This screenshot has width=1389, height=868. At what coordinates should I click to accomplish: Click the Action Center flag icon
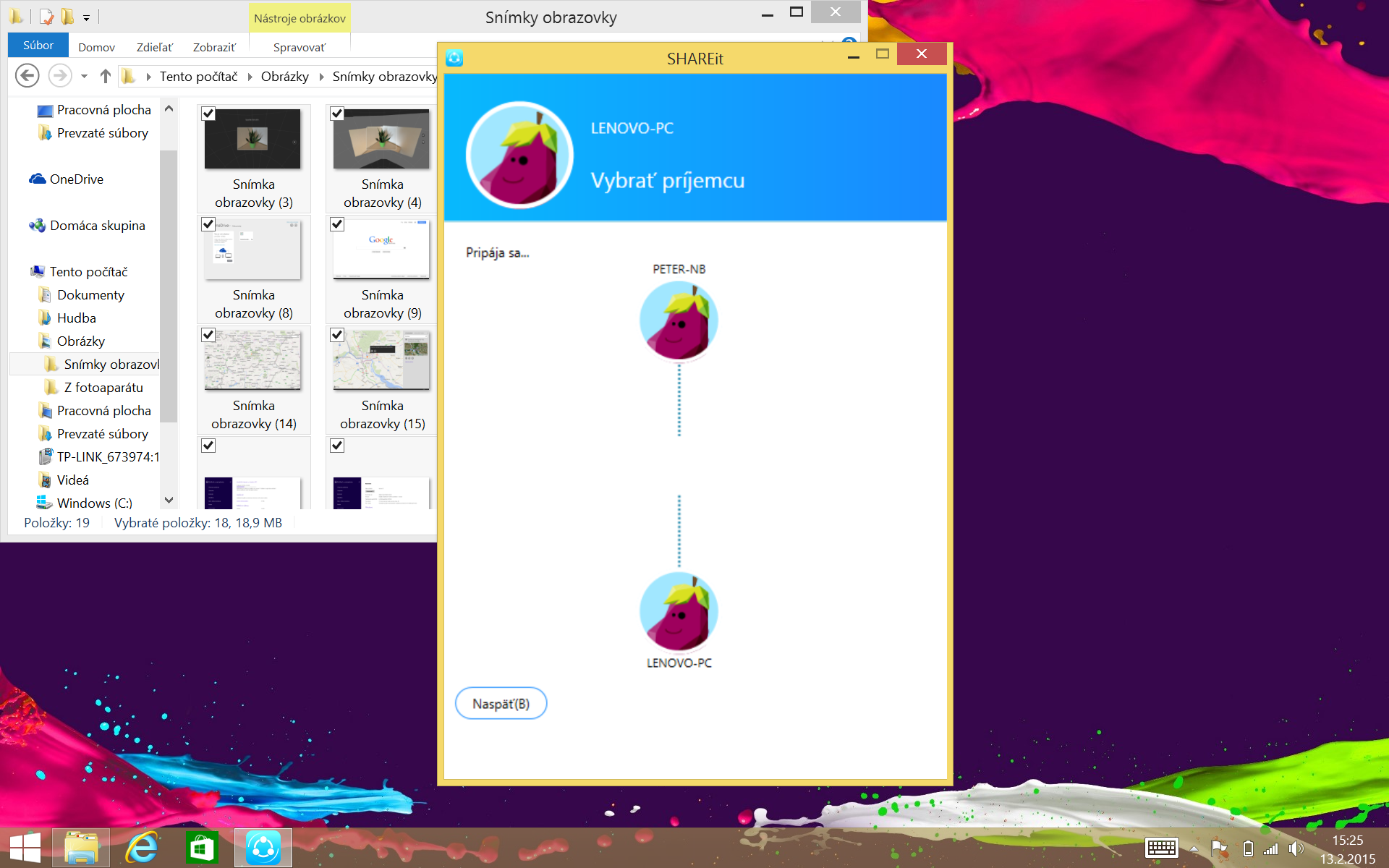coord(1219,848)
